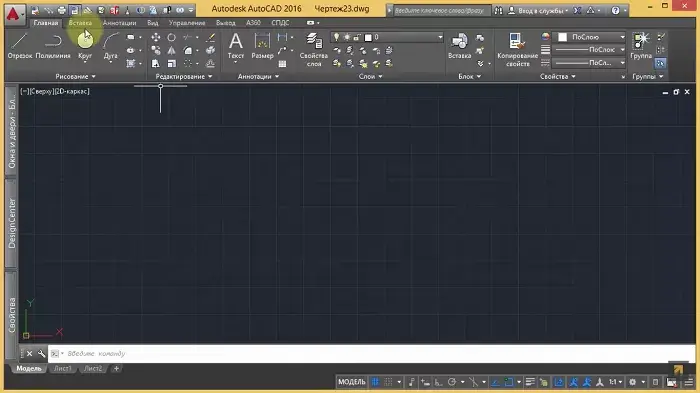Select the Размер dimension tool
Image resolution: width=700 pixels, height=393 pixels.
coord(262,46)
